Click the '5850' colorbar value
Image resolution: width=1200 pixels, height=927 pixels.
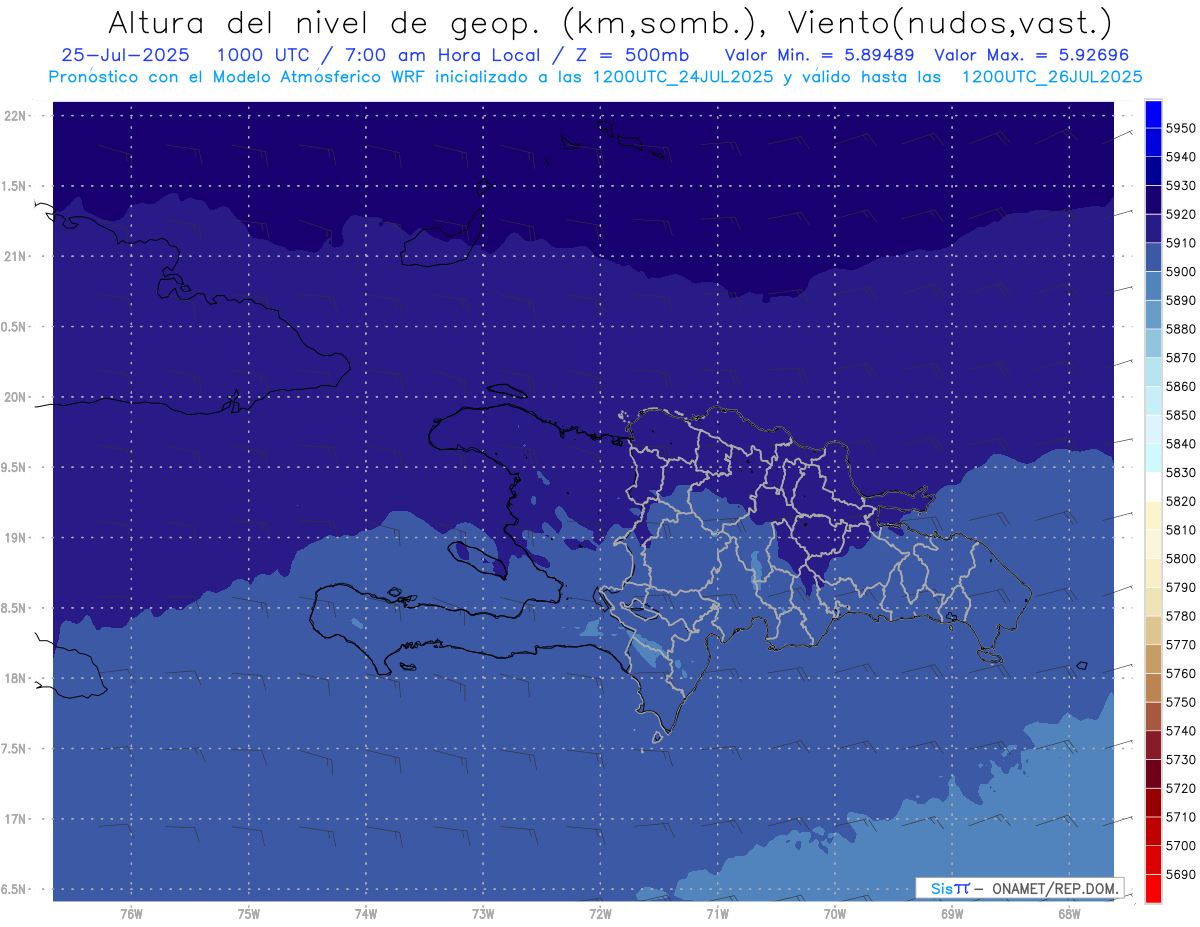click(x=1180, y=415)
